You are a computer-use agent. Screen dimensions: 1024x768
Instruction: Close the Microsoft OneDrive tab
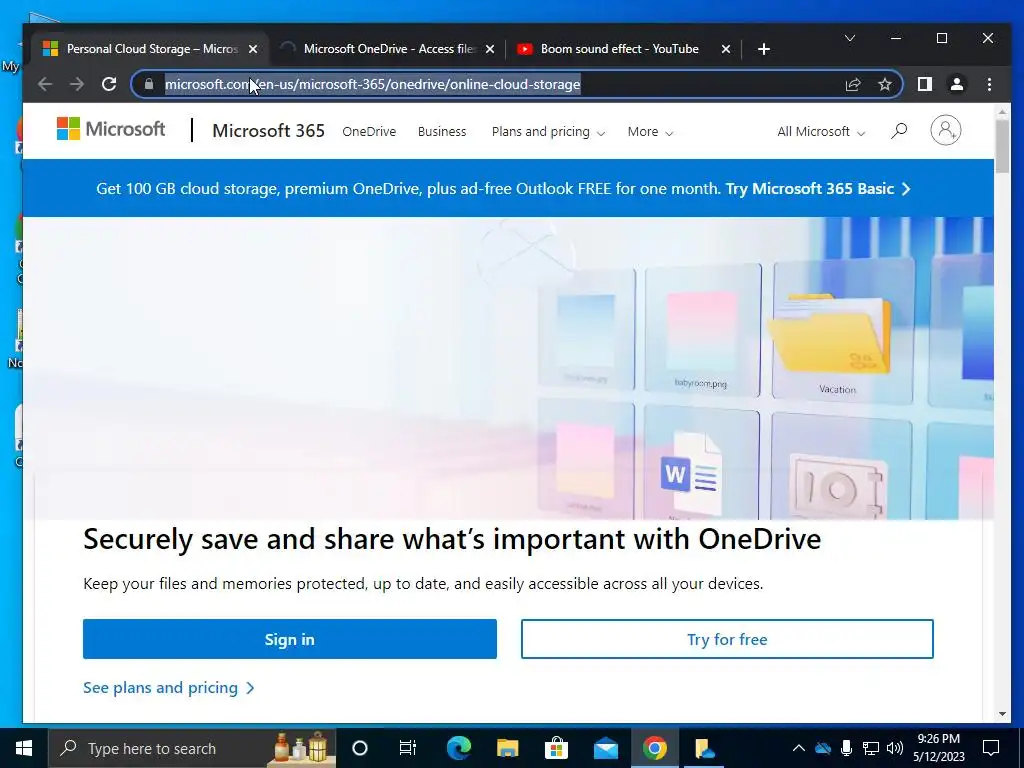coord(490,49)
